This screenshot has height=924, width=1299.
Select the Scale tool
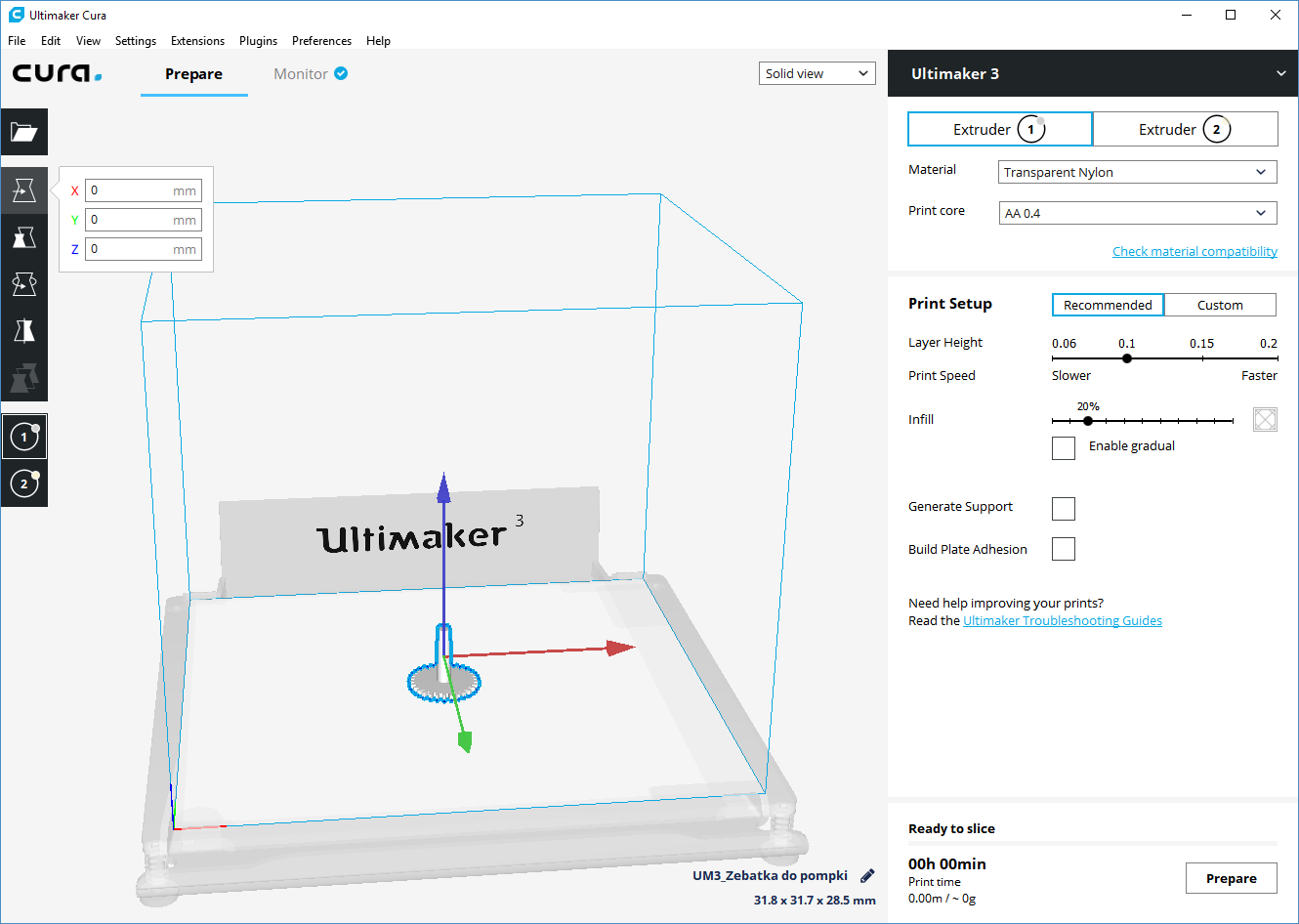coord(24,237)
